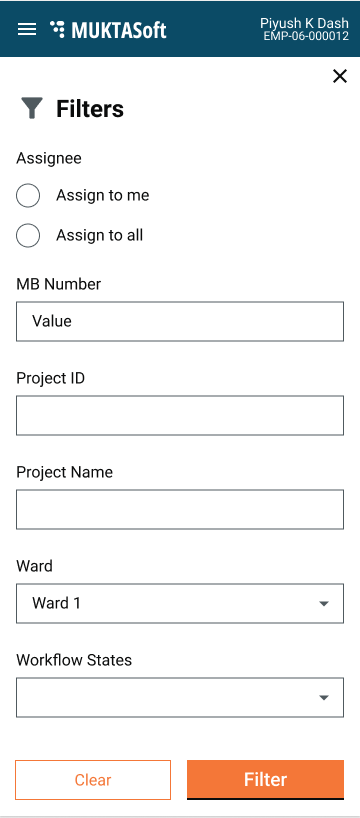Click the MUKTASoft dotted logo icon
Viewport: 360px width, 818px height.
coord(57,29)
